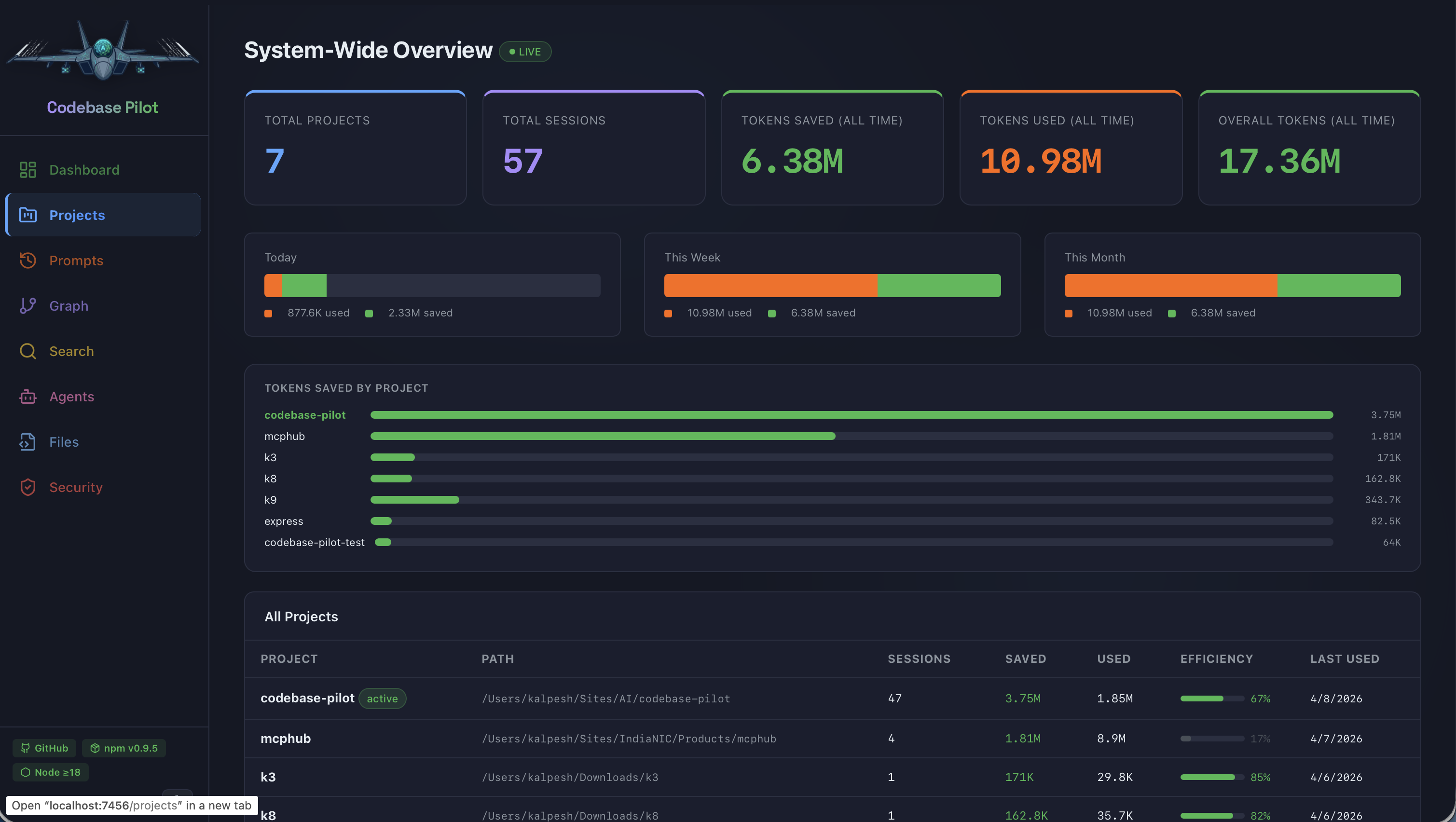The width and height of the screenshot is (1456, 822).
Task: Click the SESSIONS column header
Action: [919, 658]
